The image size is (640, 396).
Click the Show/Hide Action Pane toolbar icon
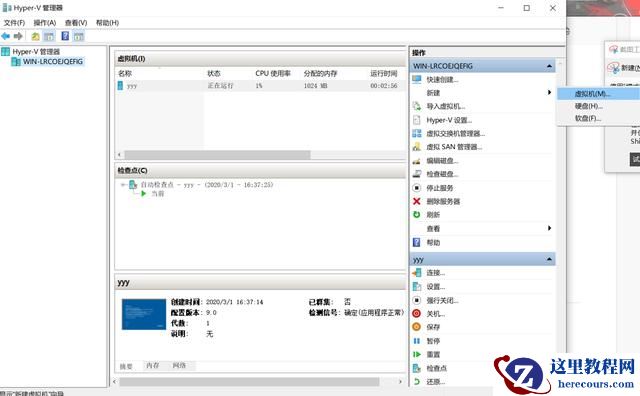pos(79,36)
